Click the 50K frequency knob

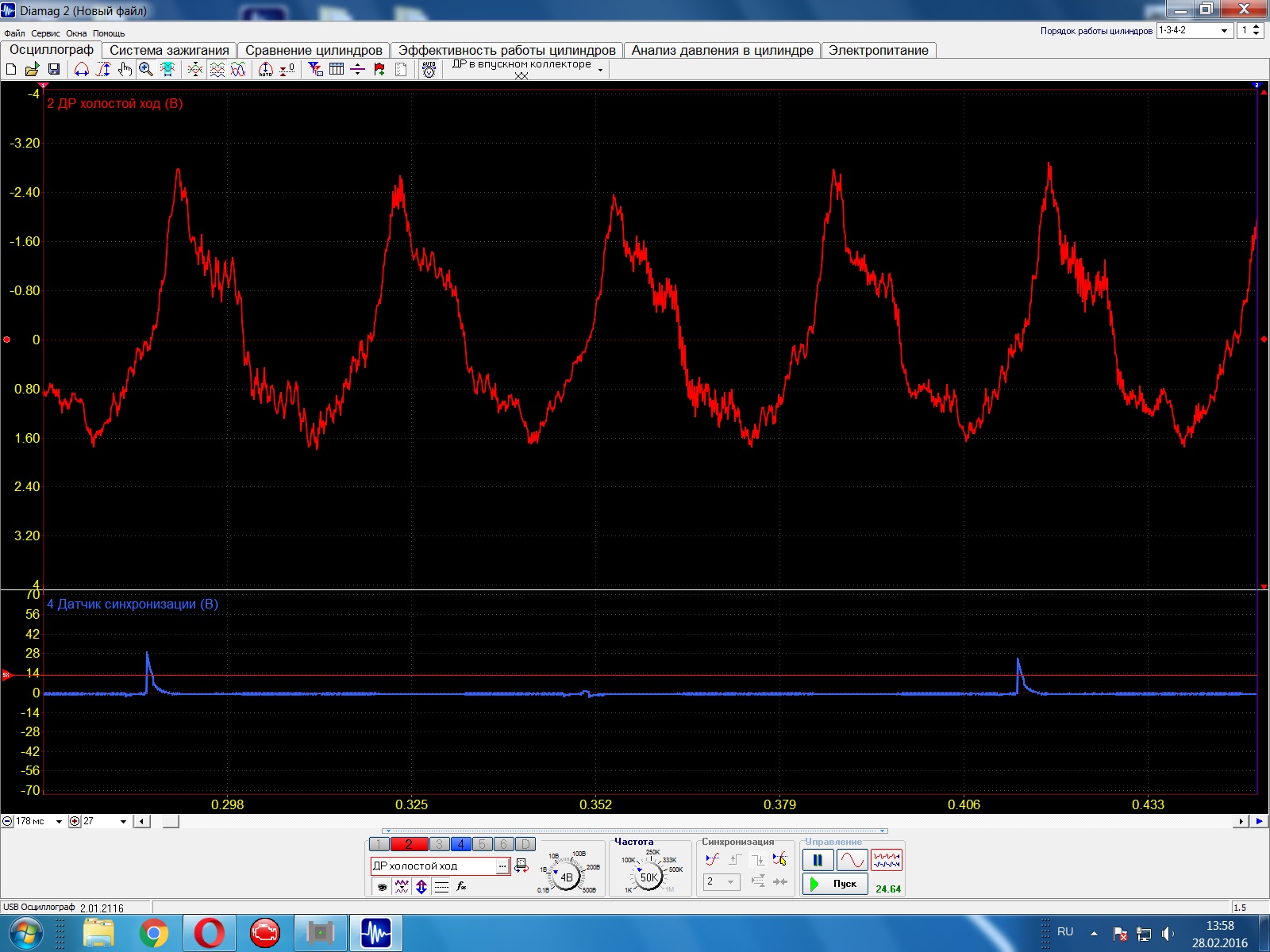coord(648,877)
